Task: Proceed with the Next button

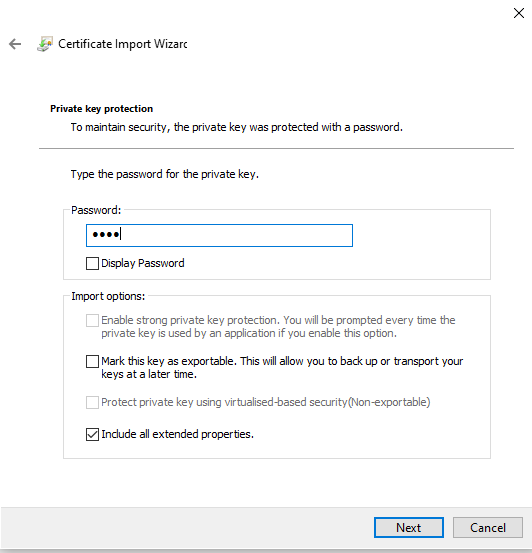Action: (x=409, y=528)
